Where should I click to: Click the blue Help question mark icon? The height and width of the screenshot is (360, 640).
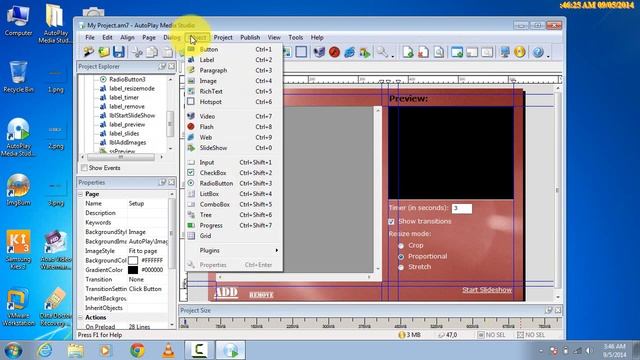(x=538, y=52)
